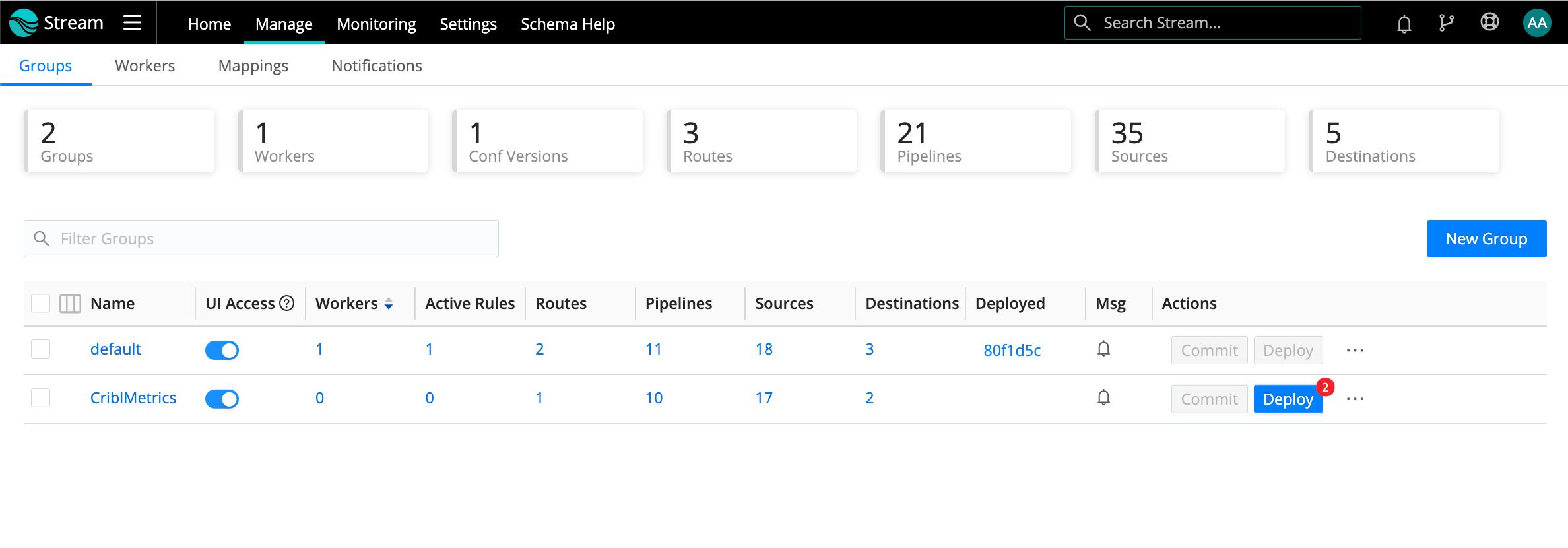Open more actions menu for default group

point(1355,350)
